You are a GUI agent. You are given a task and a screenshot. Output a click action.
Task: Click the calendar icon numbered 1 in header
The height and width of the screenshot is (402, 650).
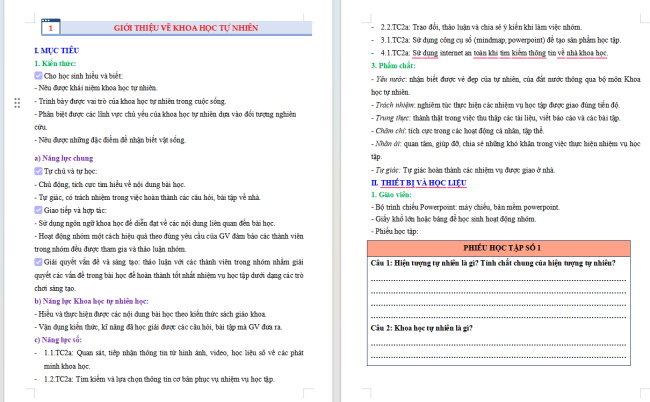click(51, 27)
